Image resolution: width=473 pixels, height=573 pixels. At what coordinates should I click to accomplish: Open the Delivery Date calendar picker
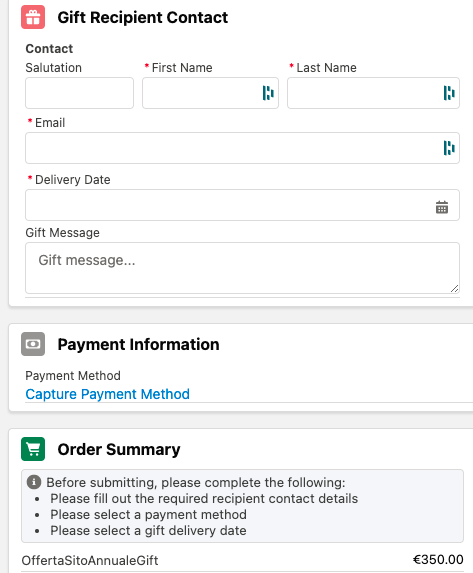(442, 207)
